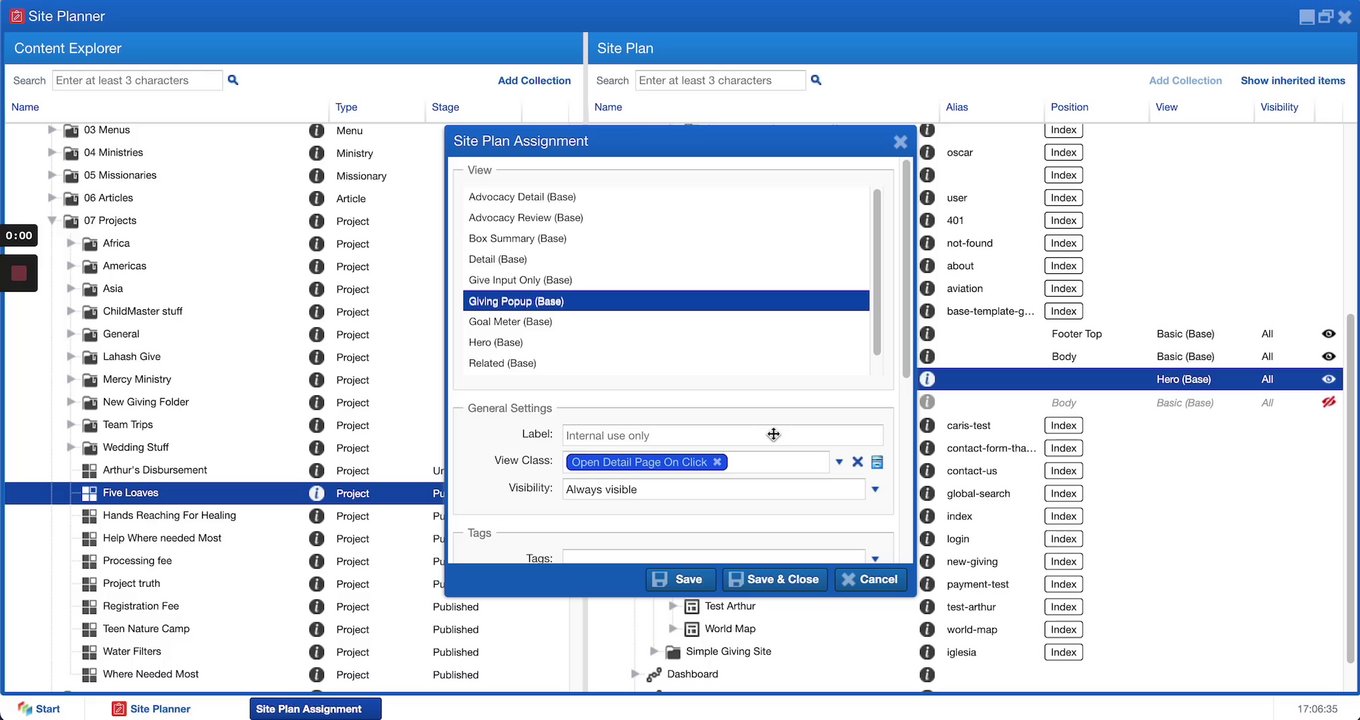Screen dimensions: 1360x720
Task: Click Site Plan search input field
Action: tap(720, 80)
